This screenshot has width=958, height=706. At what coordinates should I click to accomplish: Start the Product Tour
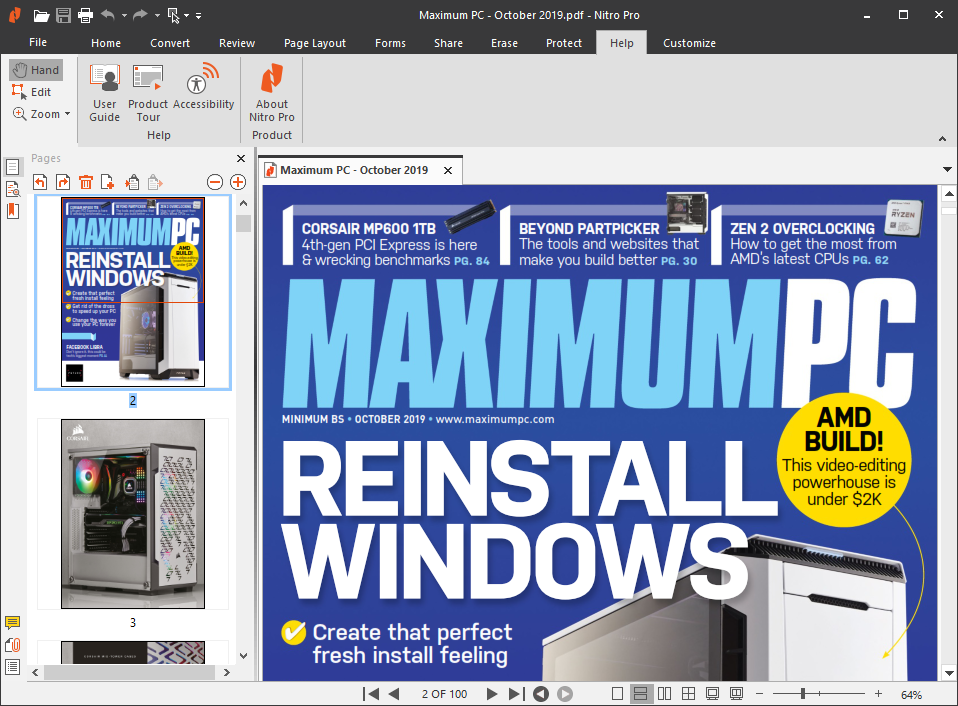[x=148, y=93]
